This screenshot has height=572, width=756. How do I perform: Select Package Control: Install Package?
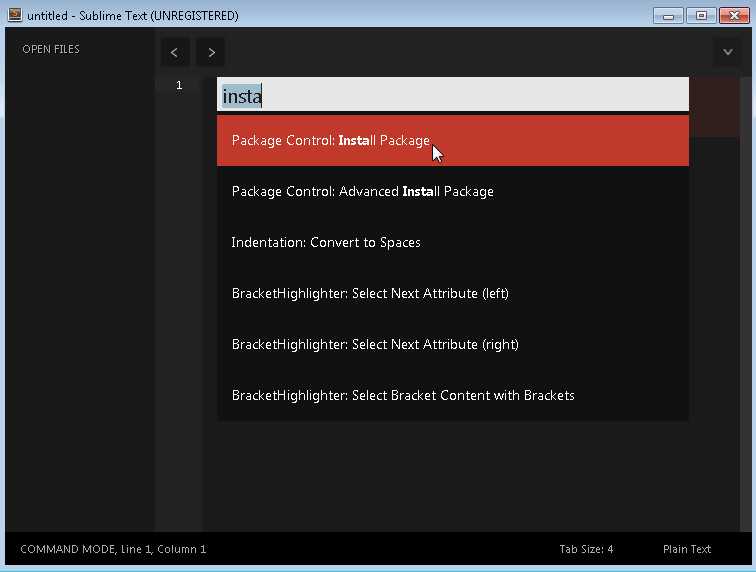(453, 140)
